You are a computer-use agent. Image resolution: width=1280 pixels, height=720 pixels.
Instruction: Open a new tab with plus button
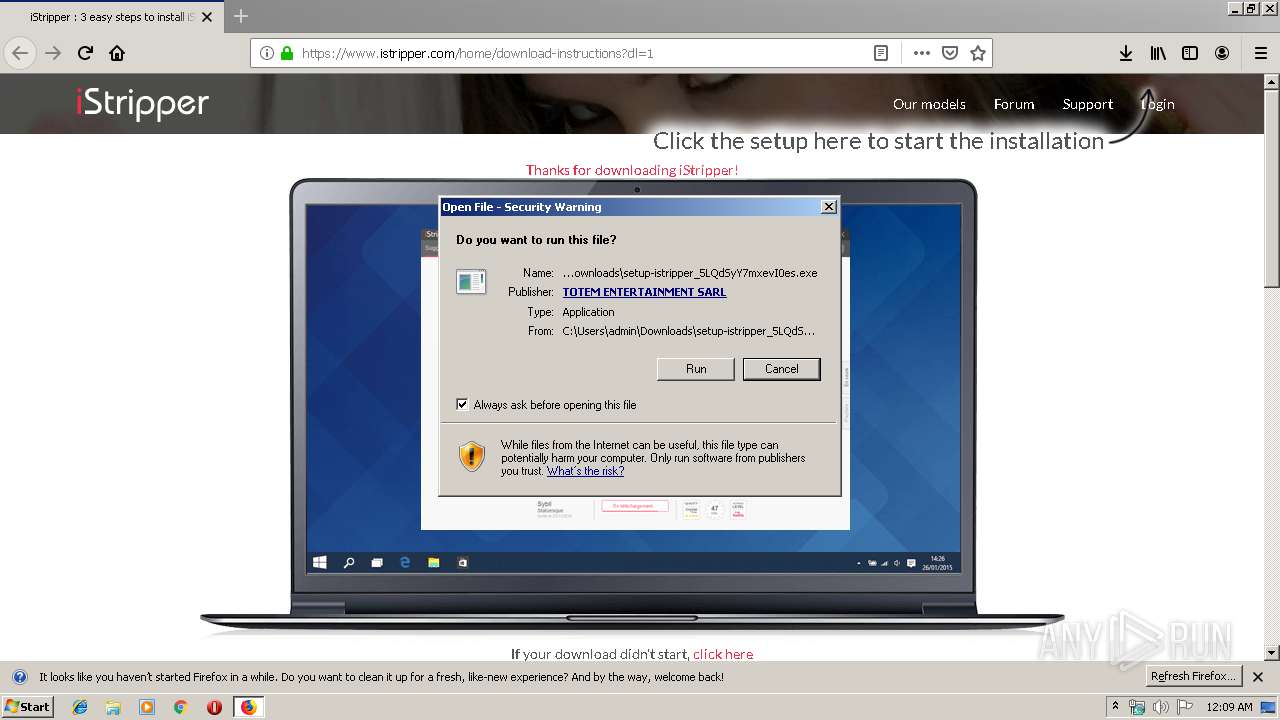[x=241, y=16]
